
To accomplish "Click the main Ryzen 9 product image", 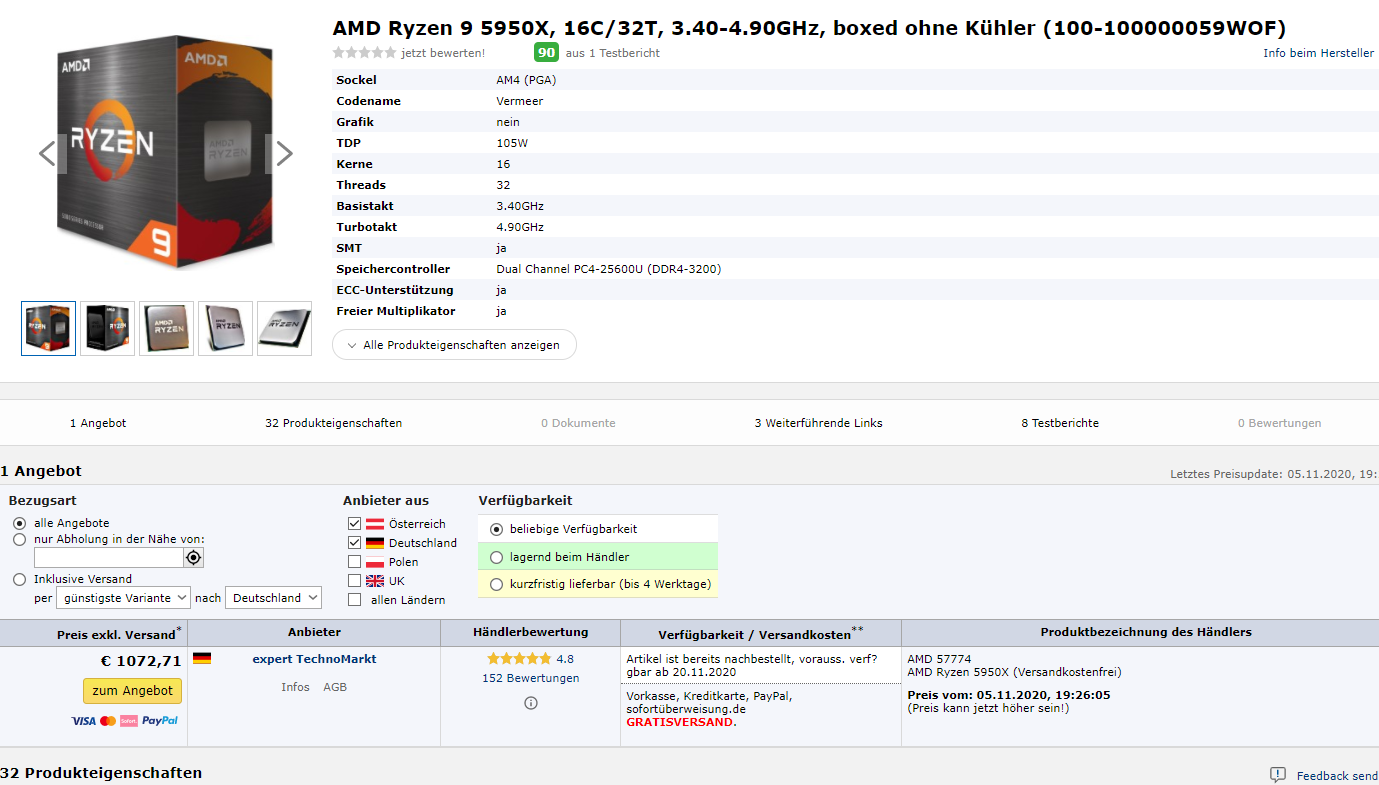I will [166, 154].
